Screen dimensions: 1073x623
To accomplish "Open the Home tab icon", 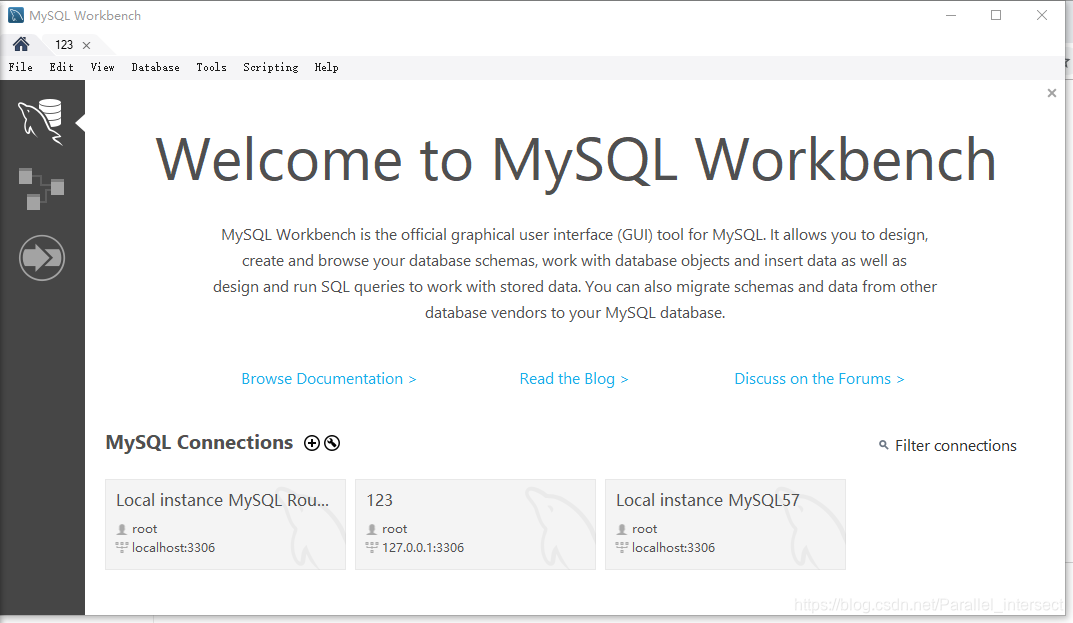I will coord(21,44).
